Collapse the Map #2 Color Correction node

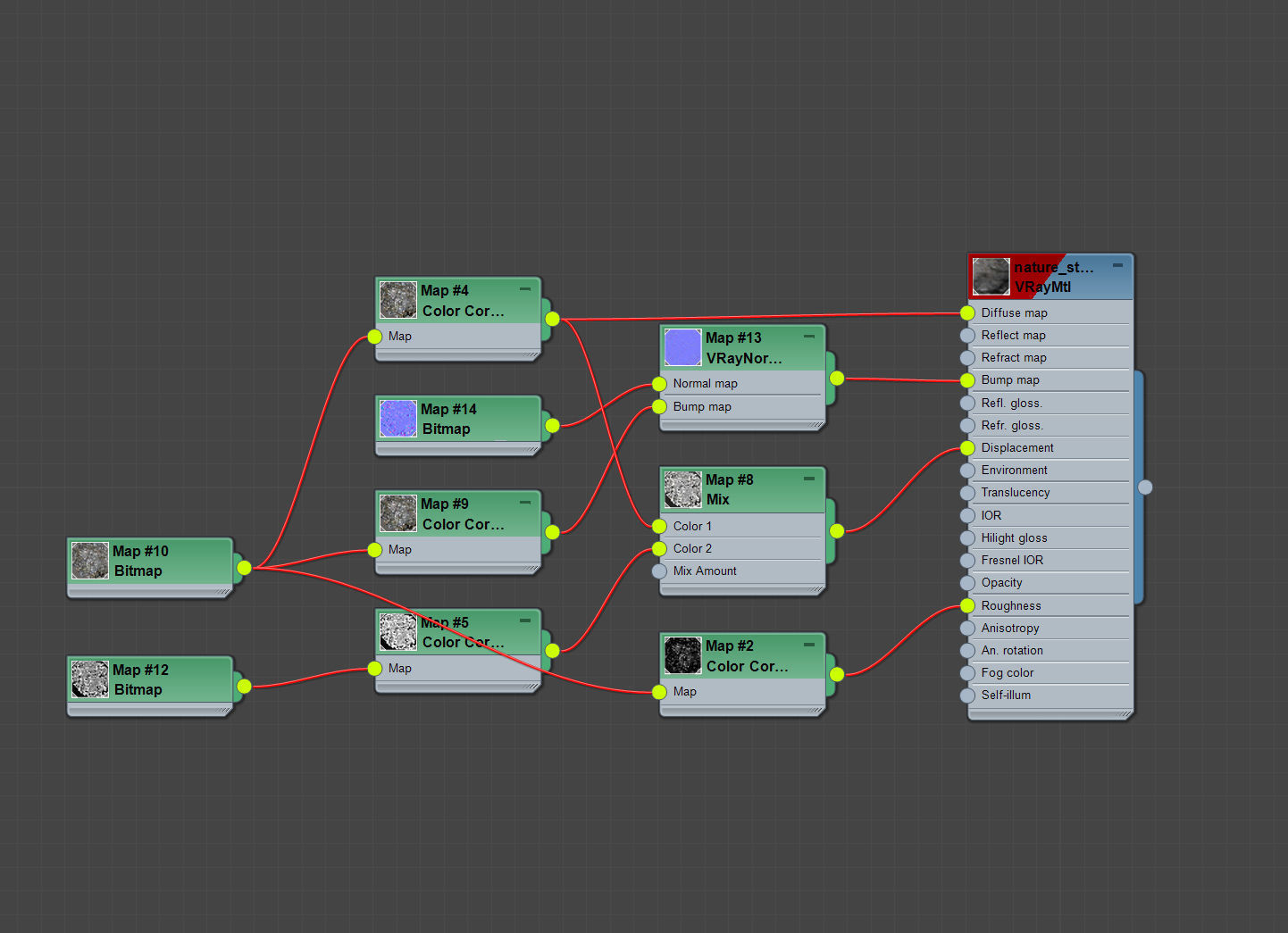coord(809,645)
